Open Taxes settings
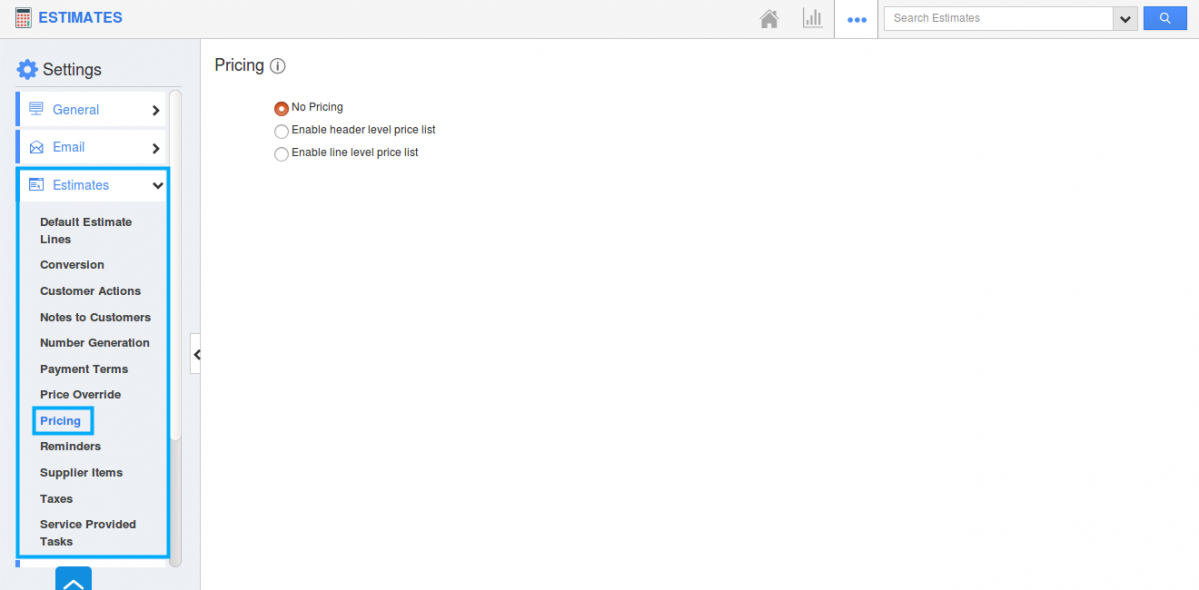Screen dimensions: 1199x590 [57, 498]
